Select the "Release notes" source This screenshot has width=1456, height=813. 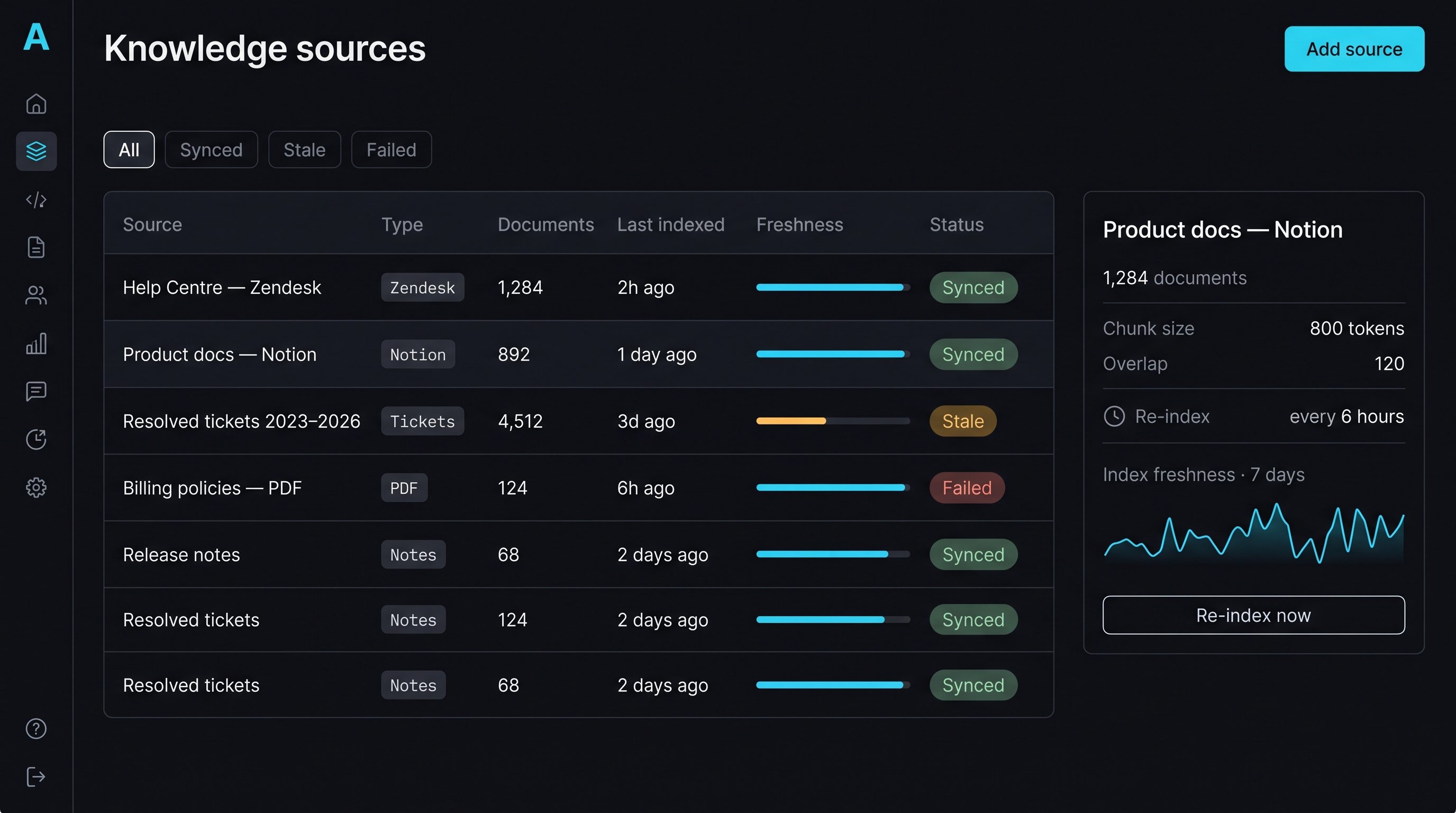[181, 555]
